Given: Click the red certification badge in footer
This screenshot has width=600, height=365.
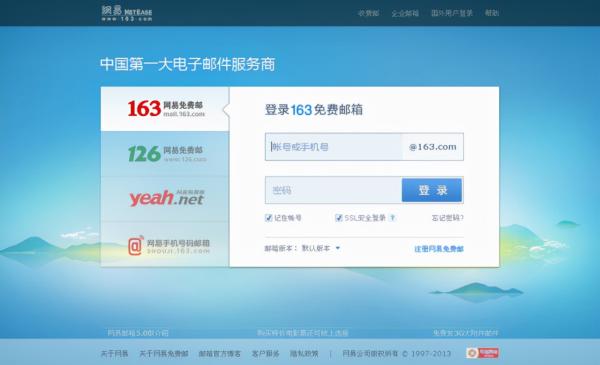Looking at the screenshot, I should tap(482, 353).
